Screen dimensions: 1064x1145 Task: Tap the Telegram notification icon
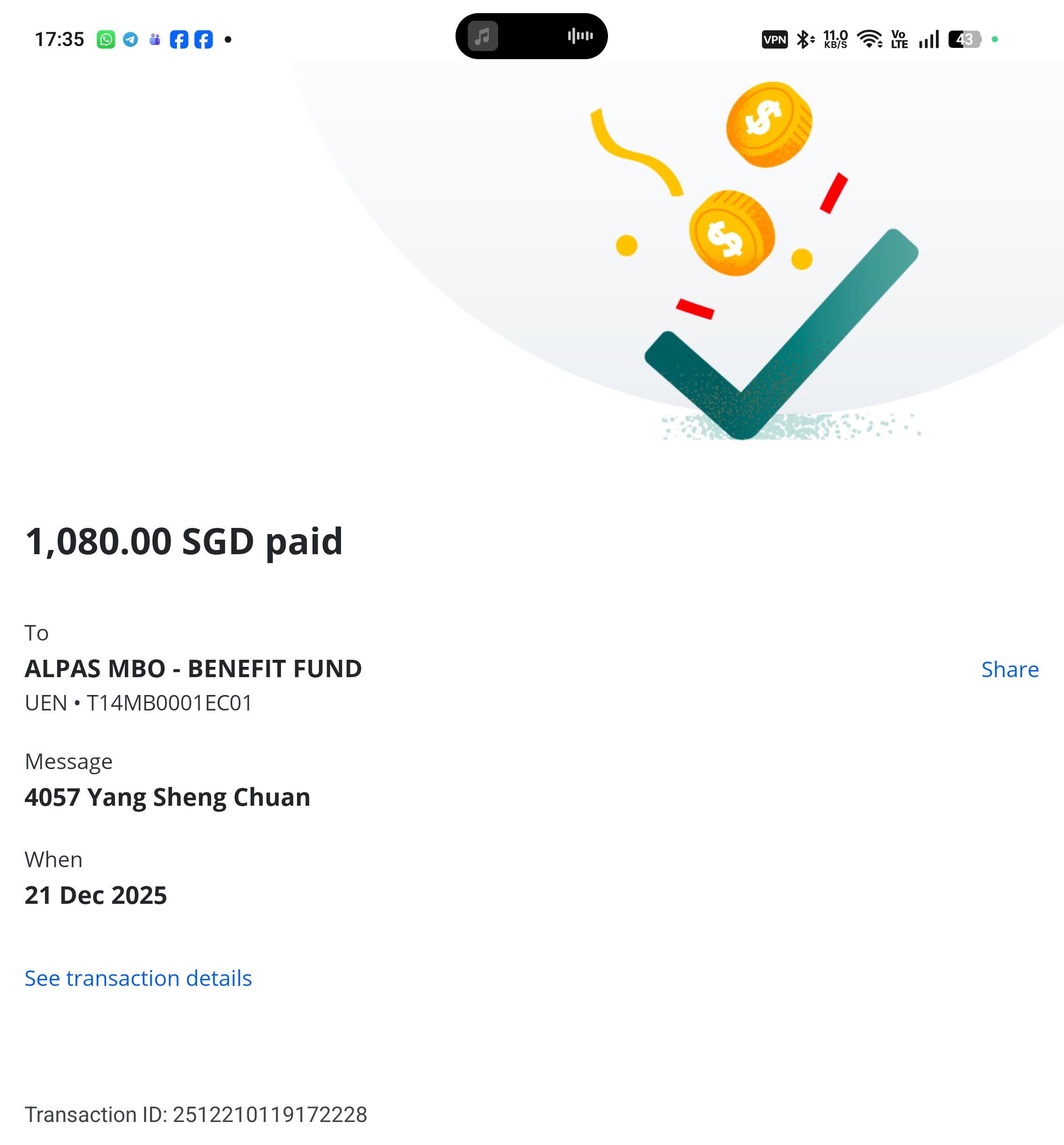(131, 39)
